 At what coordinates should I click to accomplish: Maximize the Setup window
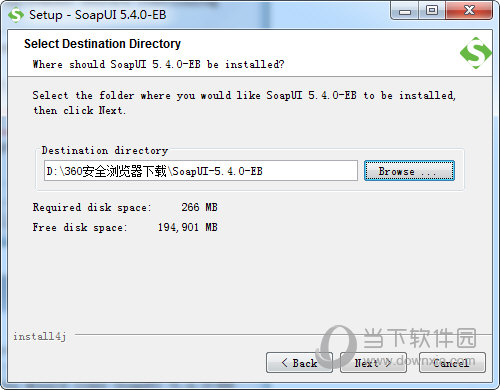coord(432,11)
